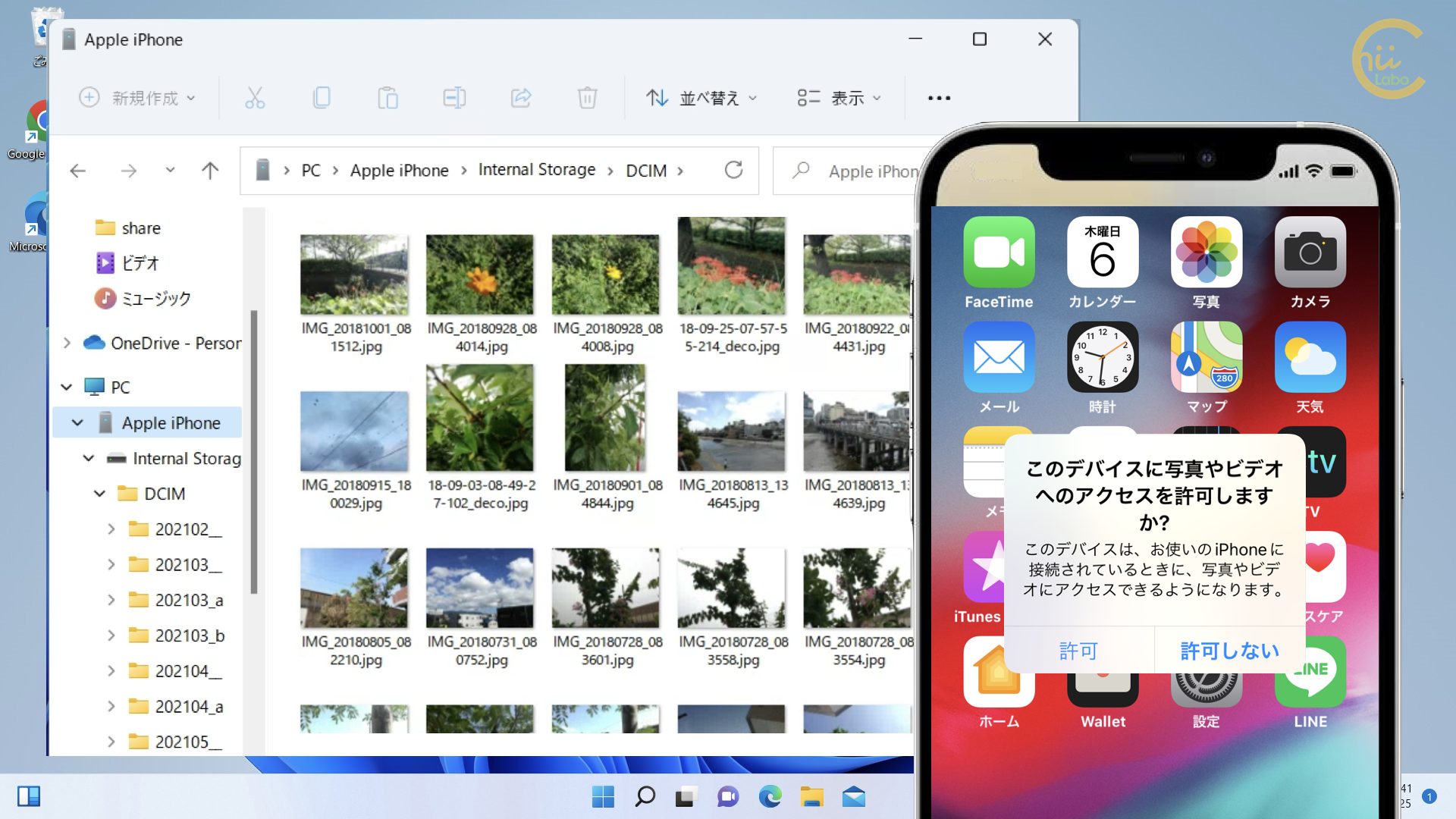The height and width of the screenshot is (819, 1456).
Task: Expand the 202102__ folder node
Action: coord(111,529)
